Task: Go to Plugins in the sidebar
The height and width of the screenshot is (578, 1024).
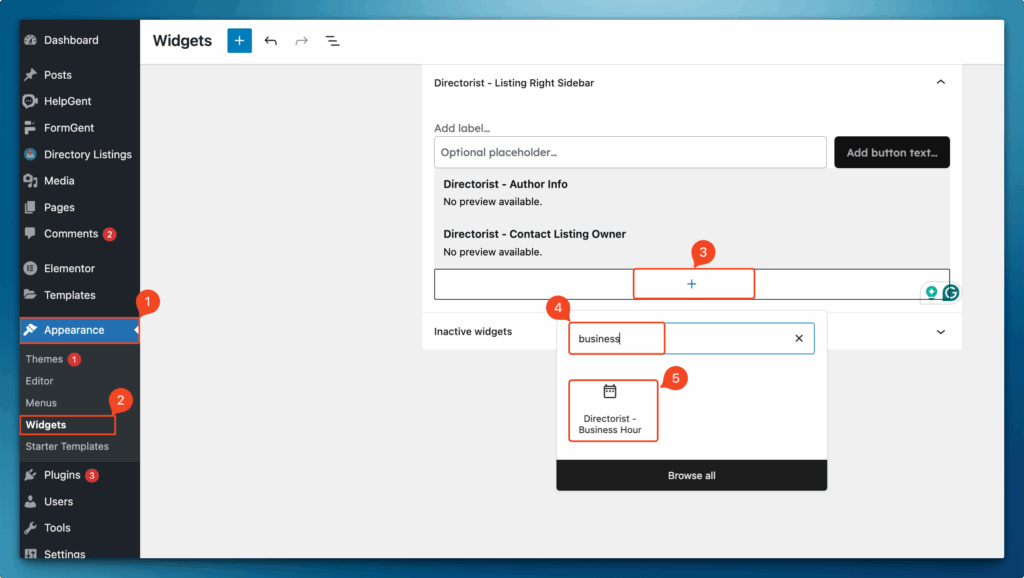Action: pos(62,475)
